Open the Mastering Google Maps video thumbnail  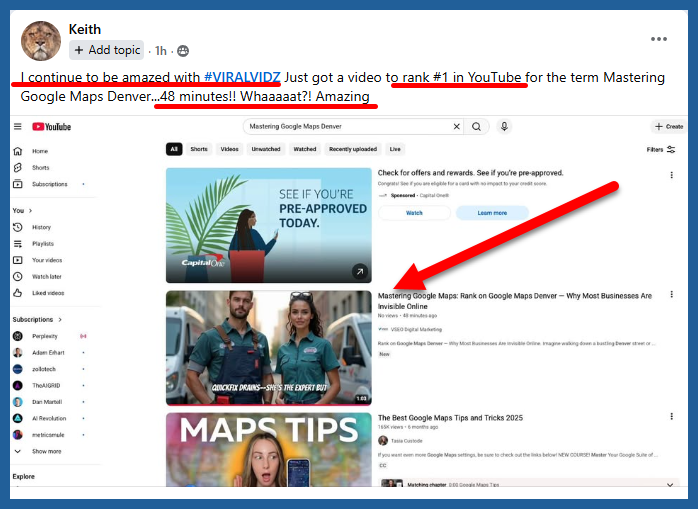pos(268,347)
